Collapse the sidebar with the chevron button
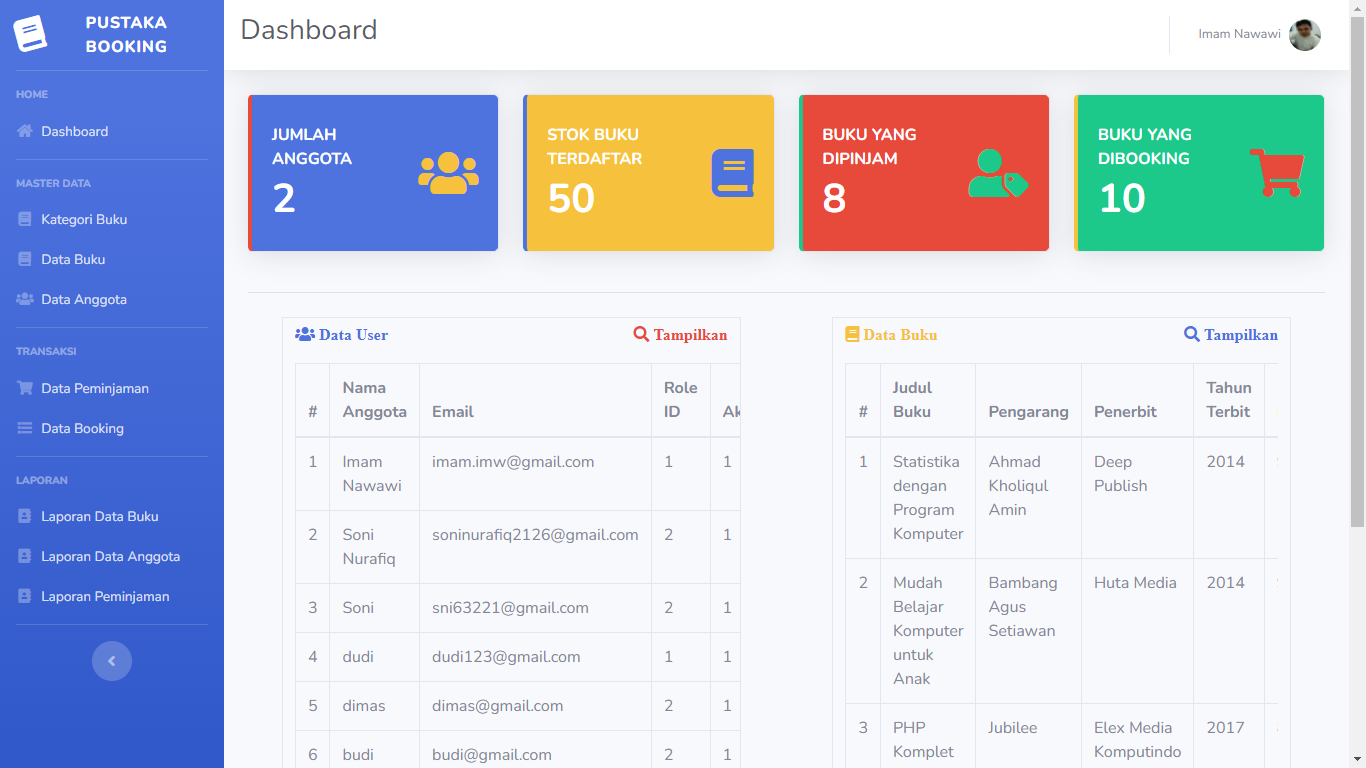Image resolution: width=1366 pixels, height=768 pixels. 112,661
